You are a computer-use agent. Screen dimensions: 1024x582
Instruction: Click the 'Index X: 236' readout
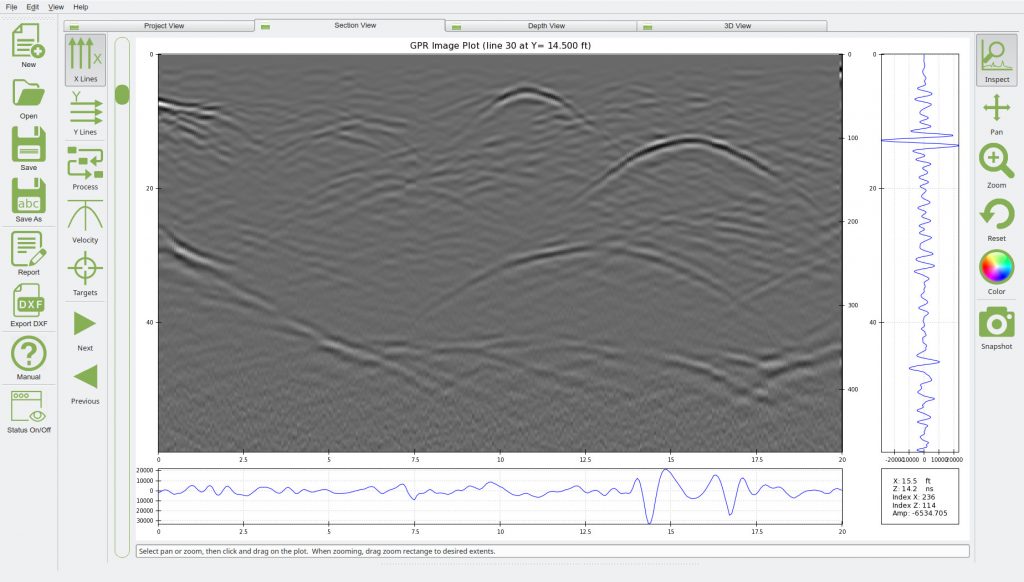click(914, 497)
